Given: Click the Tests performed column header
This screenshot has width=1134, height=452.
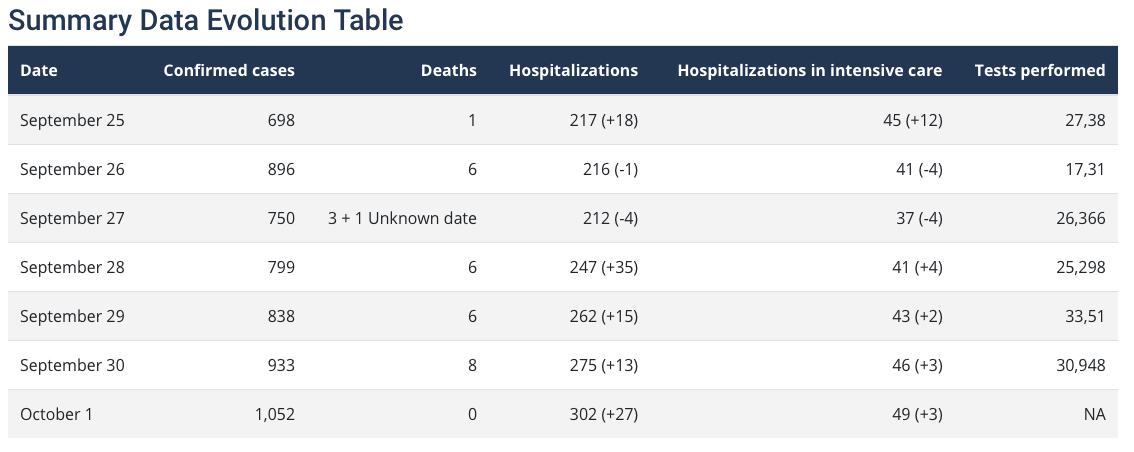Looking at the screenshot, I should pos(1039,70).
